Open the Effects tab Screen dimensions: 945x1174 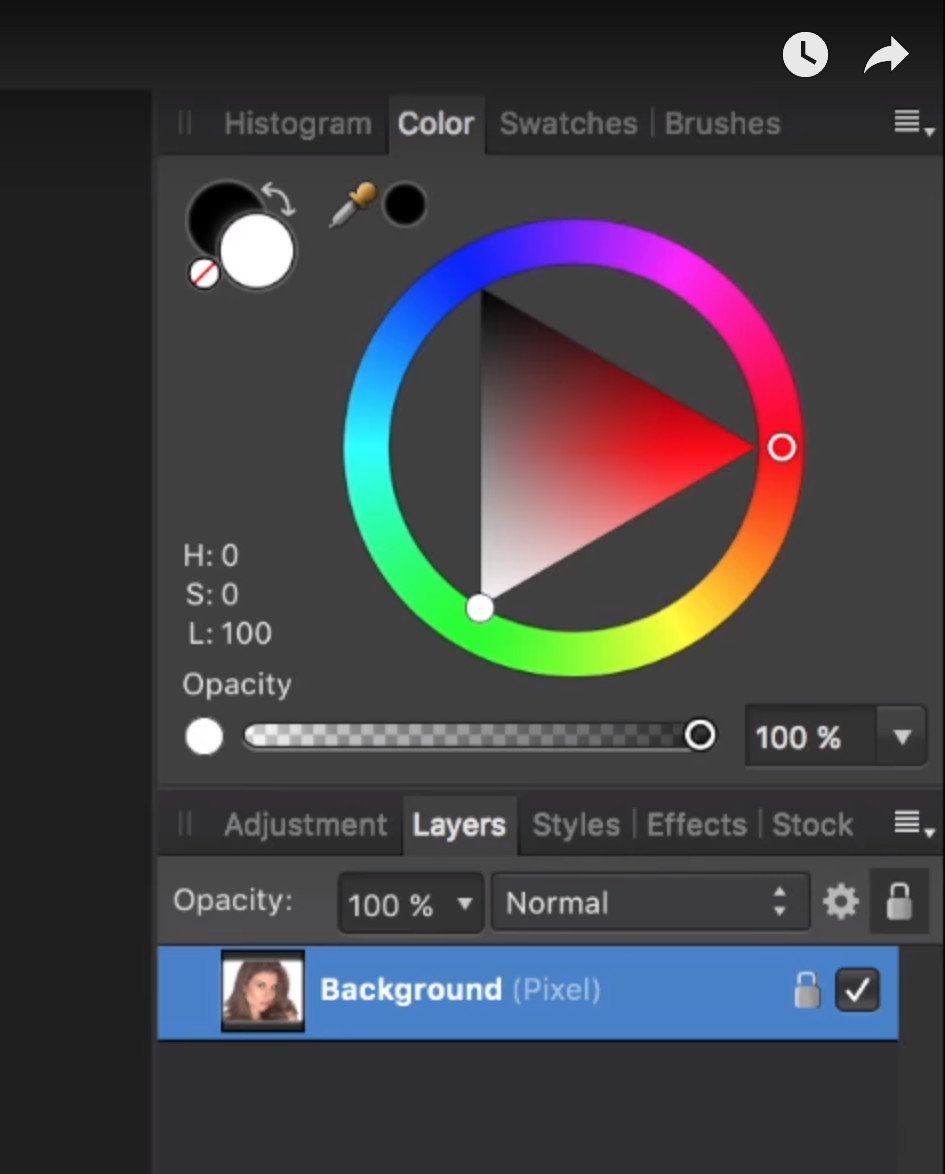click(696, 824)
